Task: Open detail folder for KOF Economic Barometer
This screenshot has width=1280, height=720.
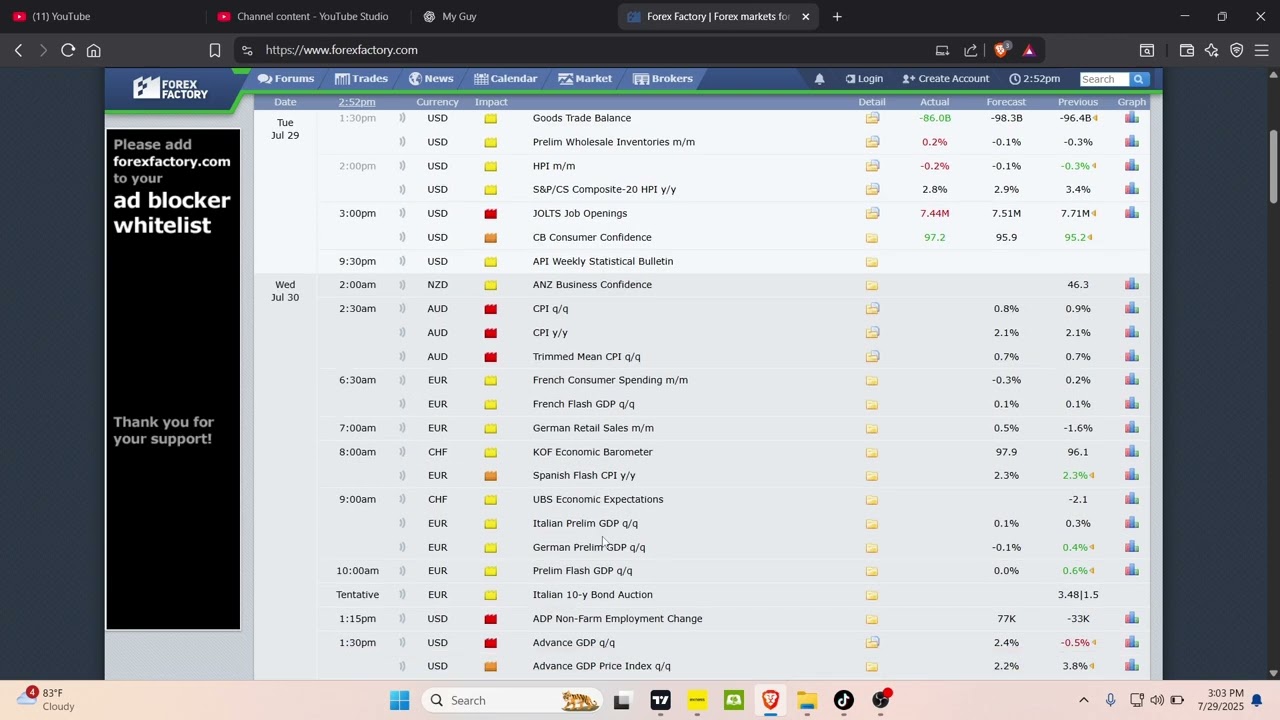Action: (872, 452)
